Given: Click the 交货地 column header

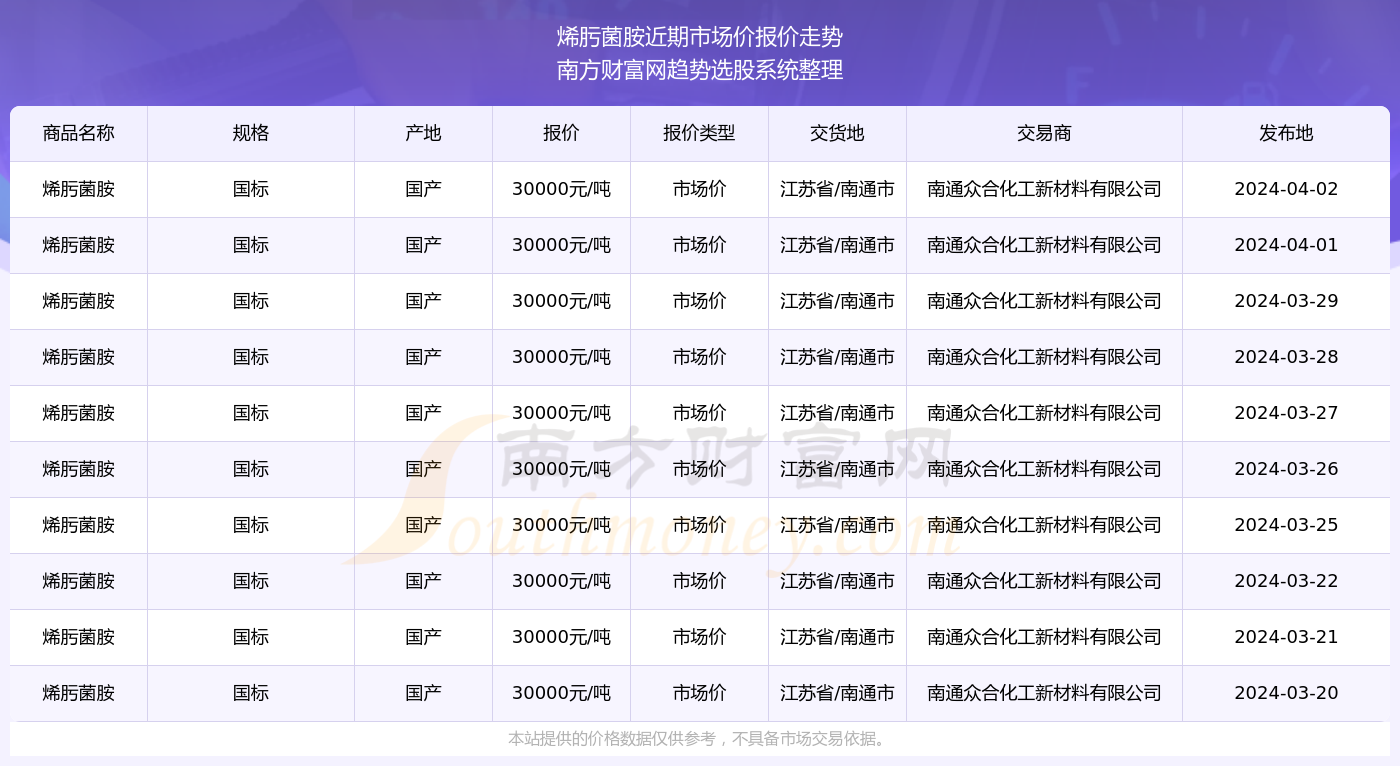Looking at the screenshot, I should 837,133.
